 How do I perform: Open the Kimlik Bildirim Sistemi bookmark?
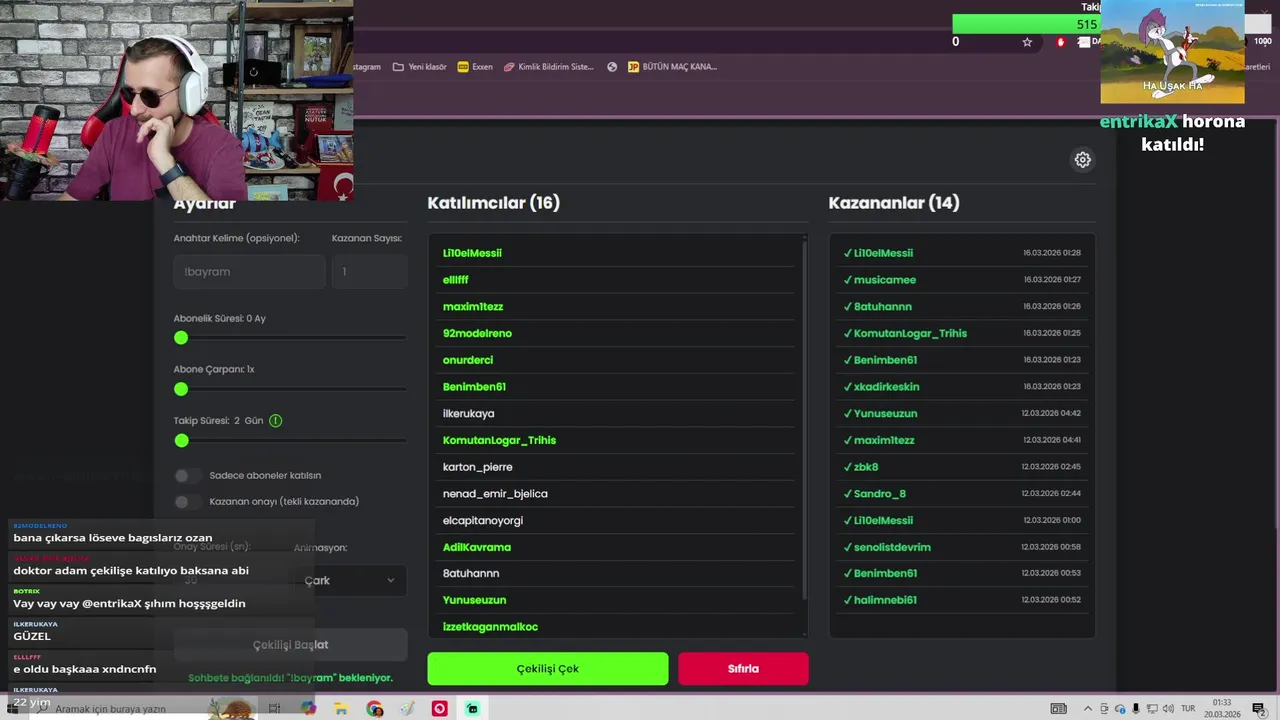click(548, 67)
